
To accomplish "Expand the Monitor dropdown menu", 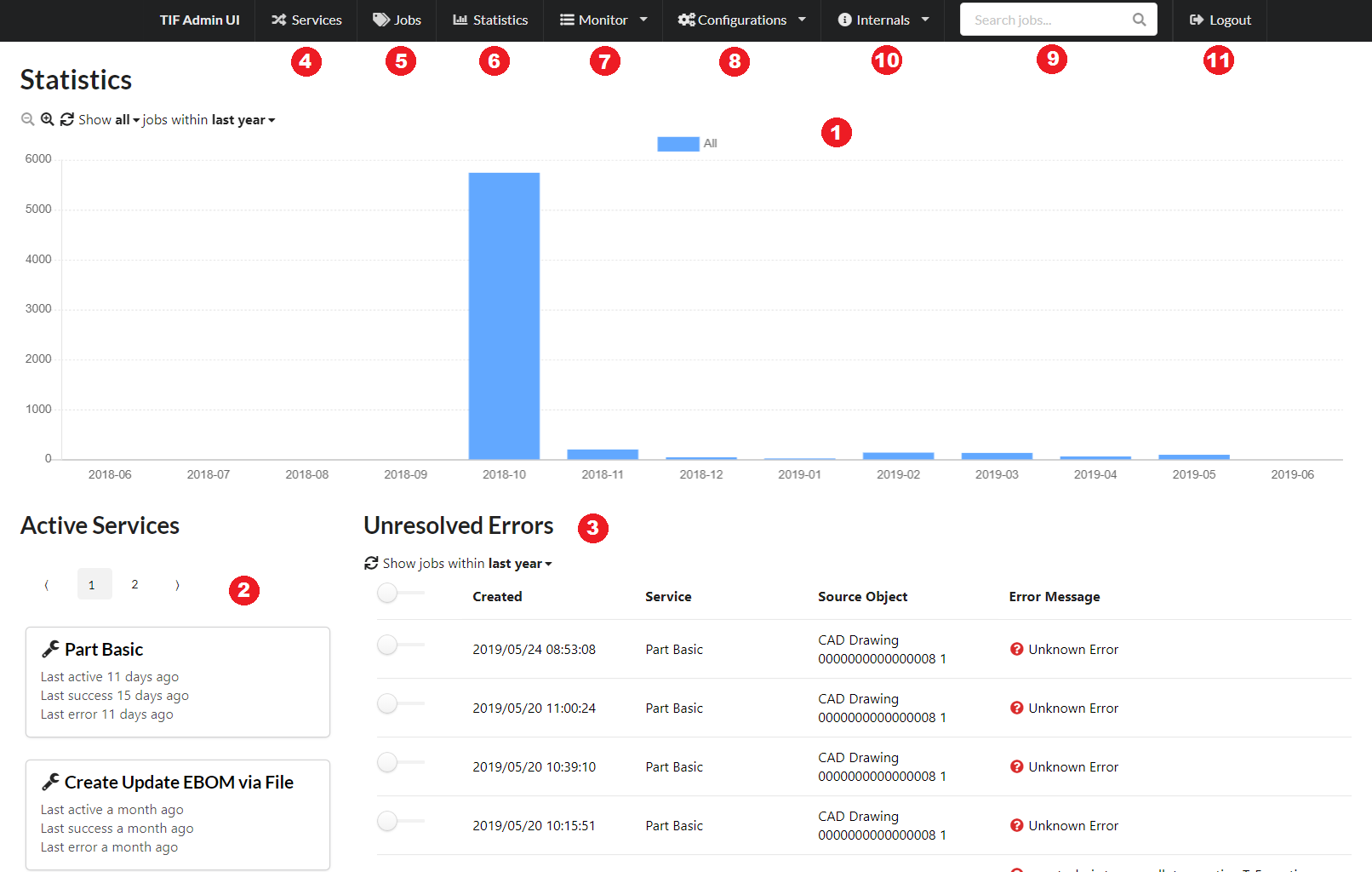I will tap(603, 20).
